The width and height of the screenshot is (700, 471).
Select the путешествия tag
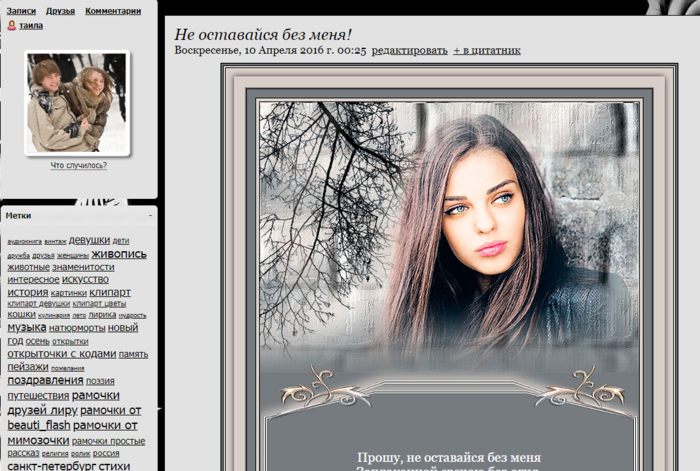click(x=38, y=396)
